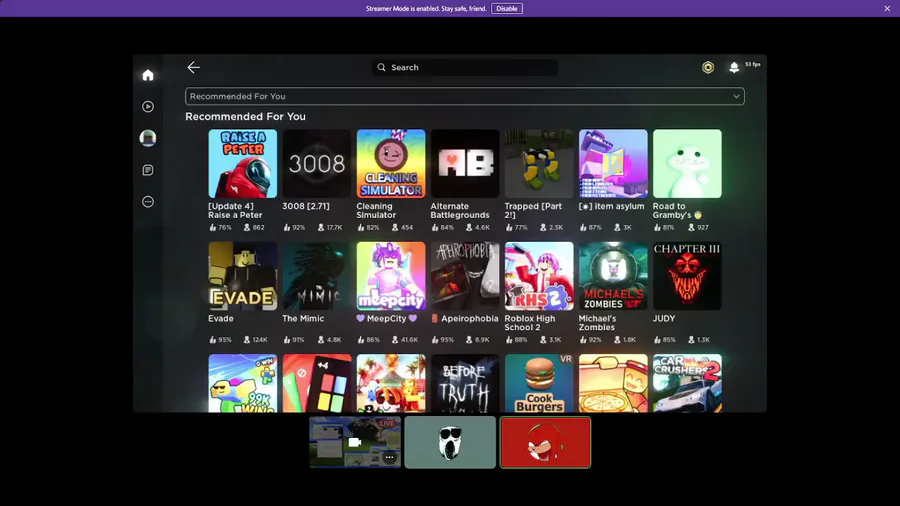Open the pizza box game thumbnail
900x506 pixels.
613,383
